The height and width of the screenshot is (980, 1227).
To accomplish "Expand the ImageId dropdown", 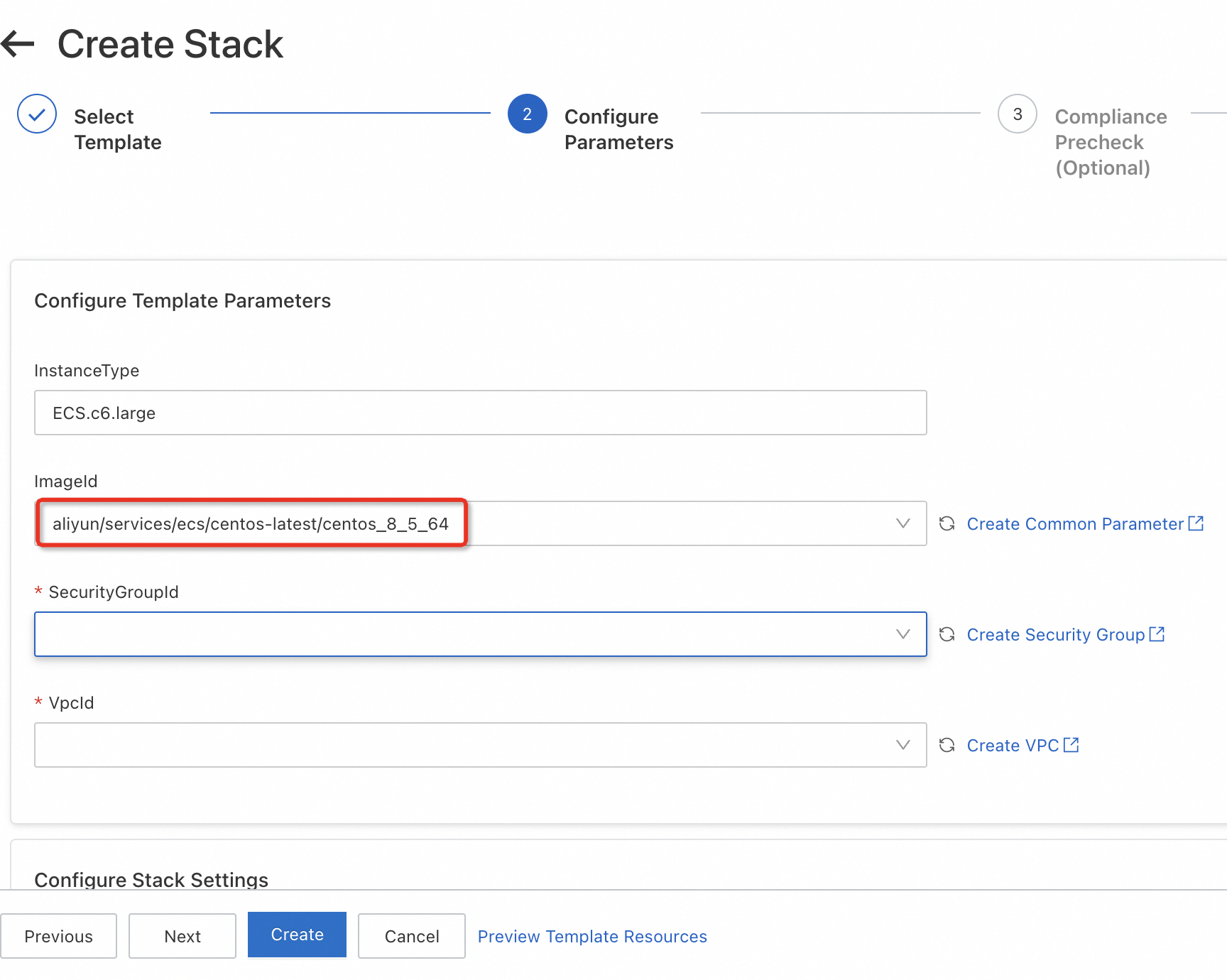I will click(x=902, y=523).
